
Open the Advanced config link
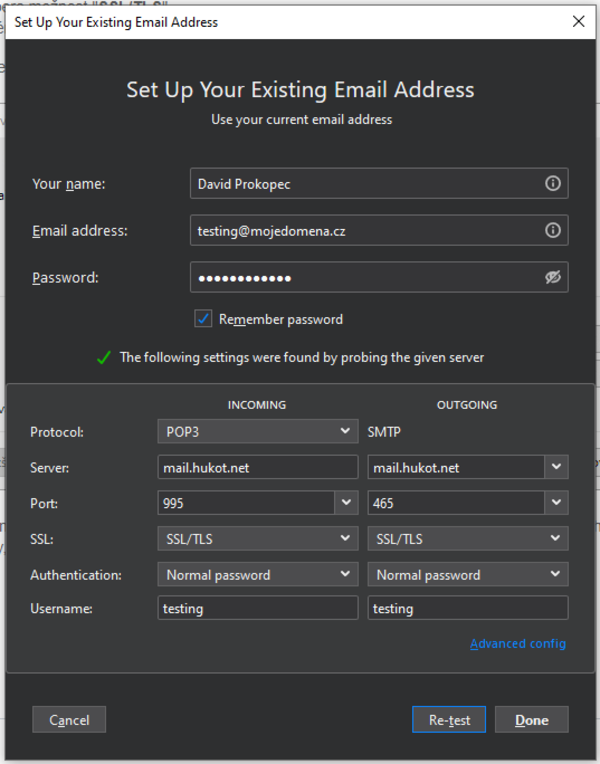(517, 644)
